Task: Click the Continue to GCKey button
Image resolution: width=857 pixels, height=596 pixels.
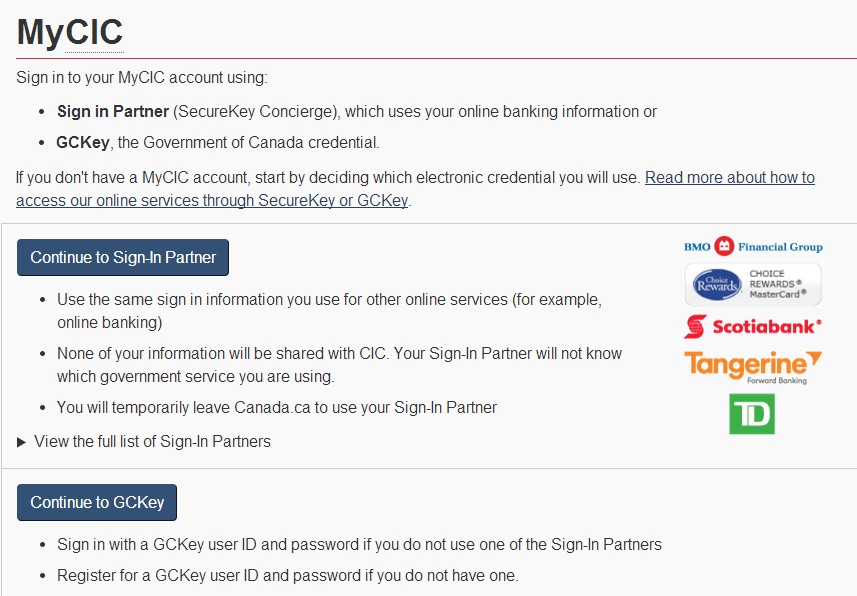Action: [x=97, y=502]
